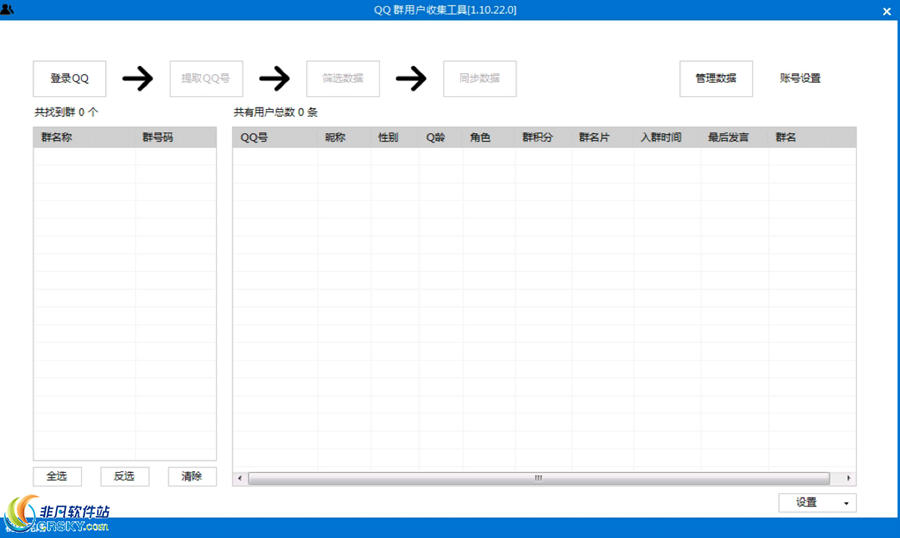Open the 设置 dropdown arrow
900x538 pixels.
coord(846,503)
